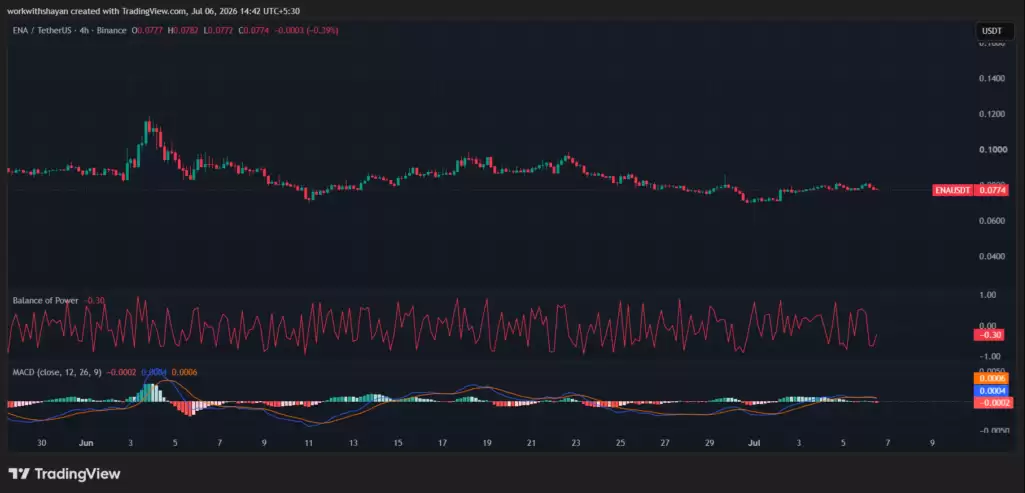Click date 23 on the time axis

575,443
